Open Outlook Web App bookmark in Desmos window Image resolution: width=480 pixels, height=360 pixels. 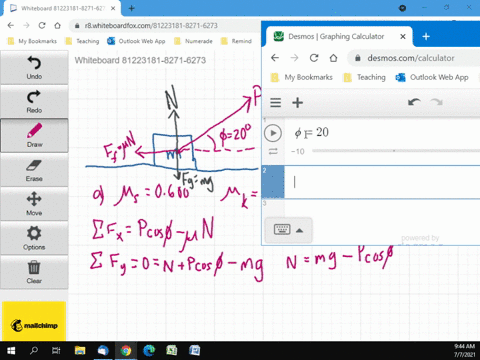(x=432, y=77)
